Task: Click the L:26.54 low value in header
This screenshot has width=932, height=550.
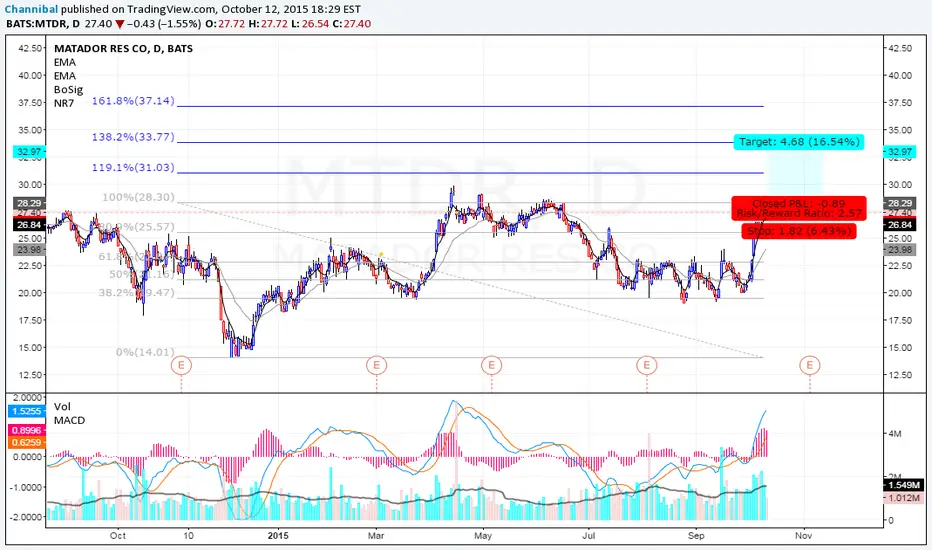Action: pos(310,24)
